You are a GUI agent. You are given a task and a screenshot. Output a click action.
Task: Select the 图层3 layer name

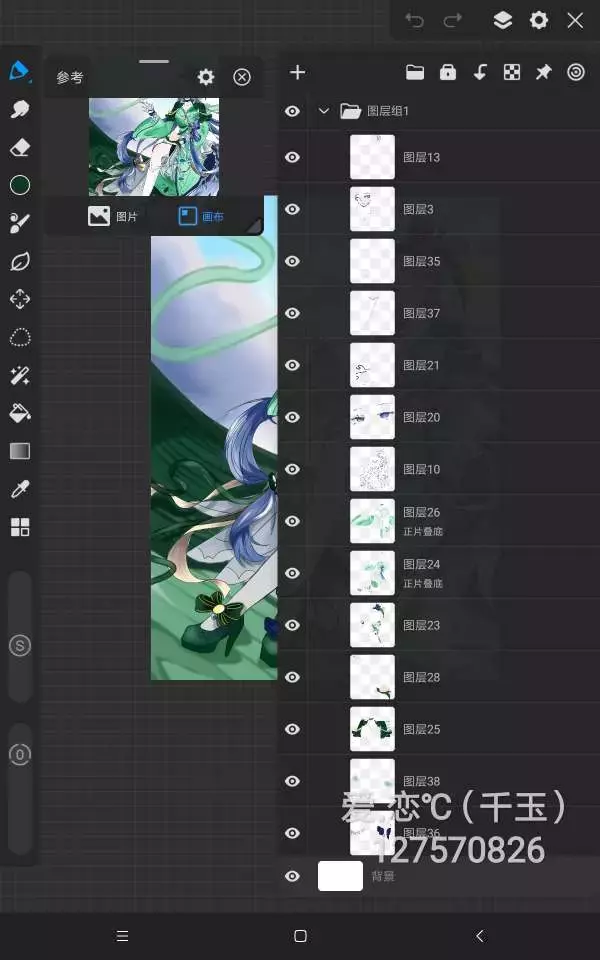418,209
